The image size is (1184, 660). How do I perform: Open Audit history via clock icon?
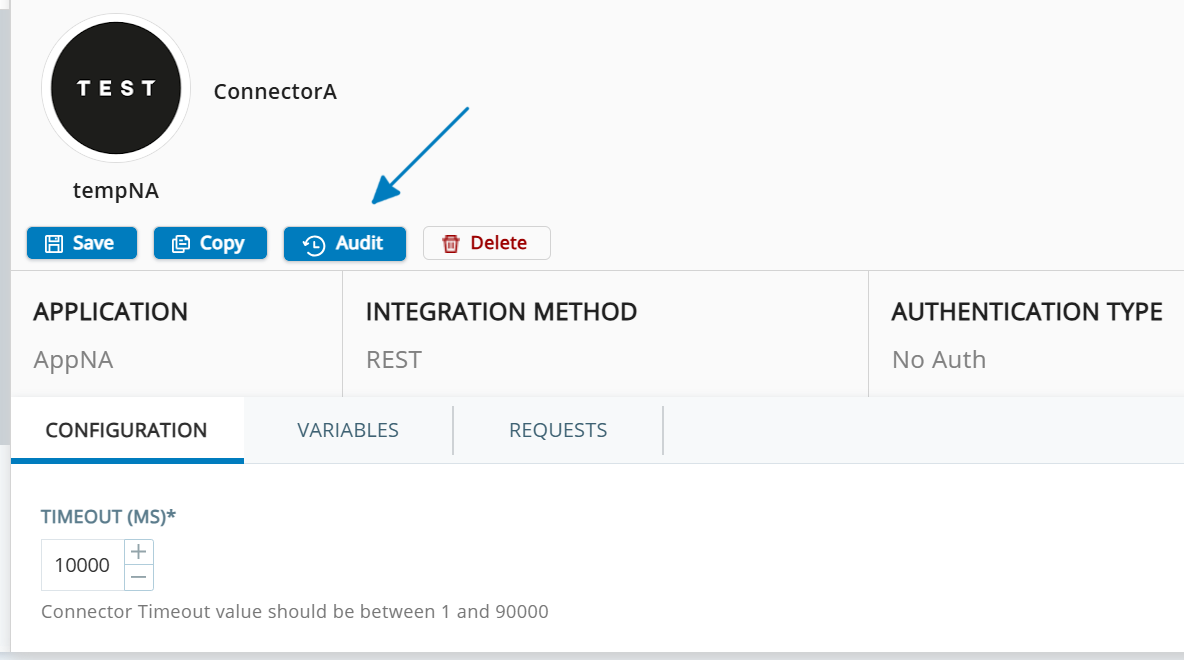[x=314, y=245]
